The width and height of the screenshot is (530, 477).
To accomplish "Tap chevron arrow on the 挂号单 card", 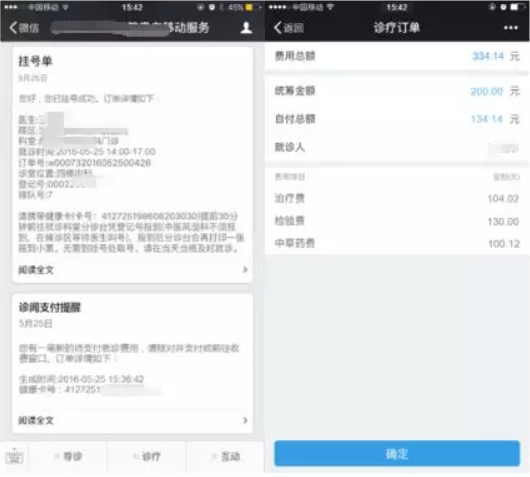I will (x=245, y=270).
